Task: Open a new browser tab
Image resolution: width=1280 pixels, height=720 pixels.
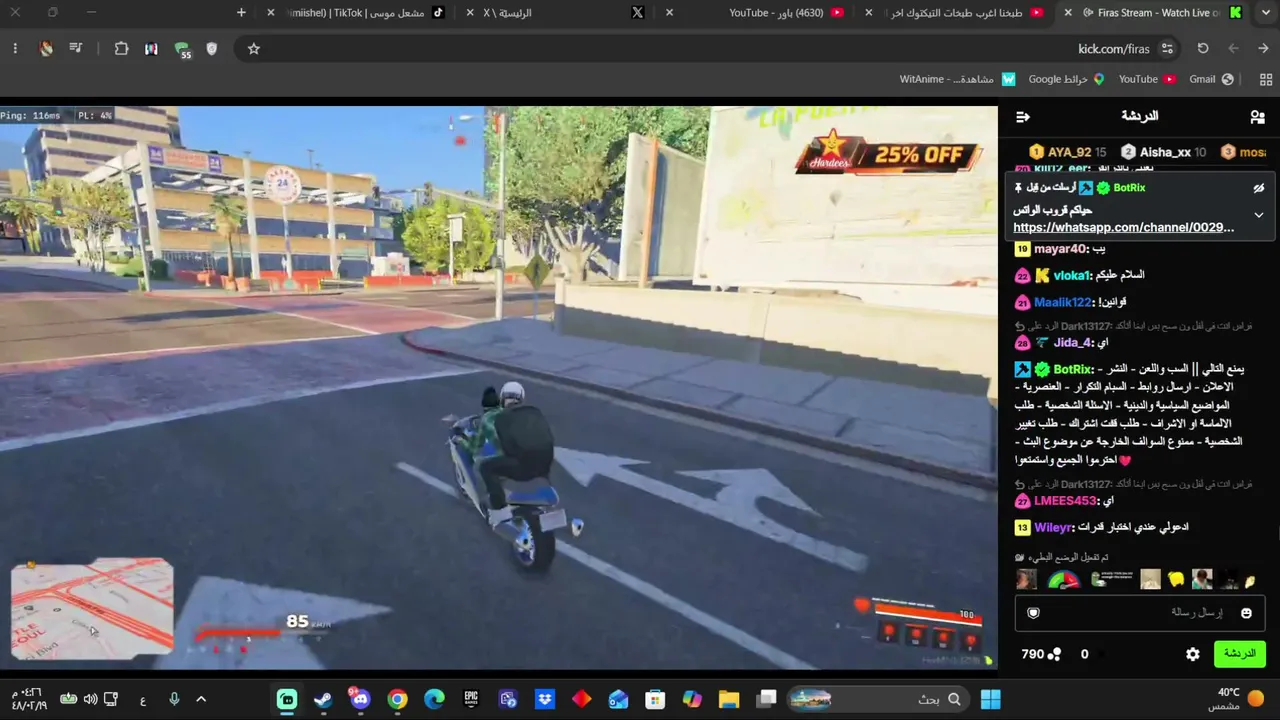Action: tap(241, 13)
